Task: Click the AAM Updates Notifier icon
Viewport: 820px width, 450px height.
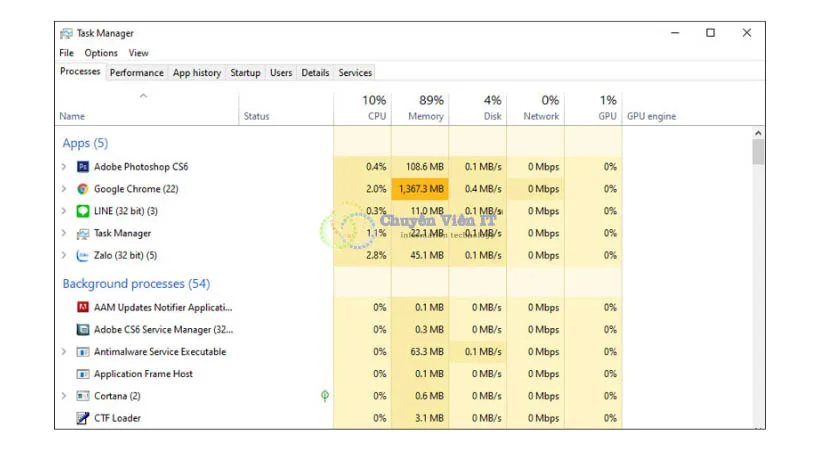Action: tap(83, 307)
